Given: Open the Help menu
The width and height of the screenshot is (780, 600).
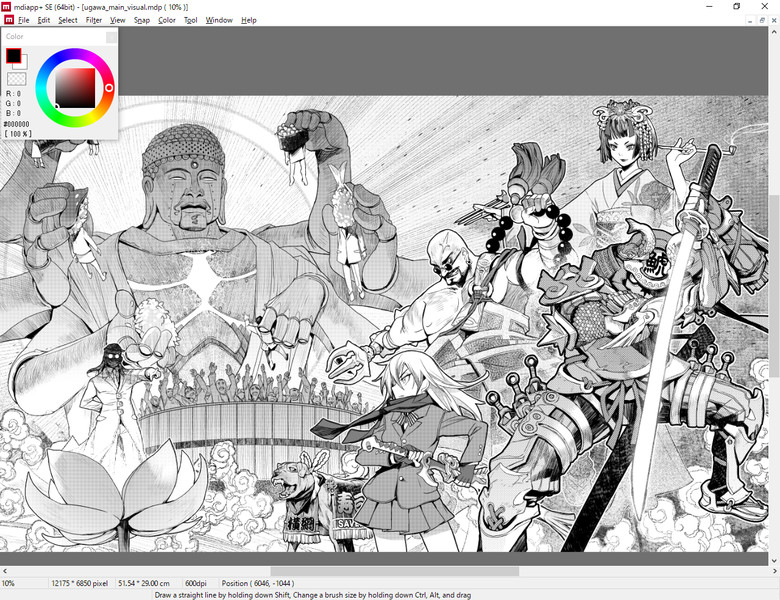Looking at the screenshot, I should [249, 20].
